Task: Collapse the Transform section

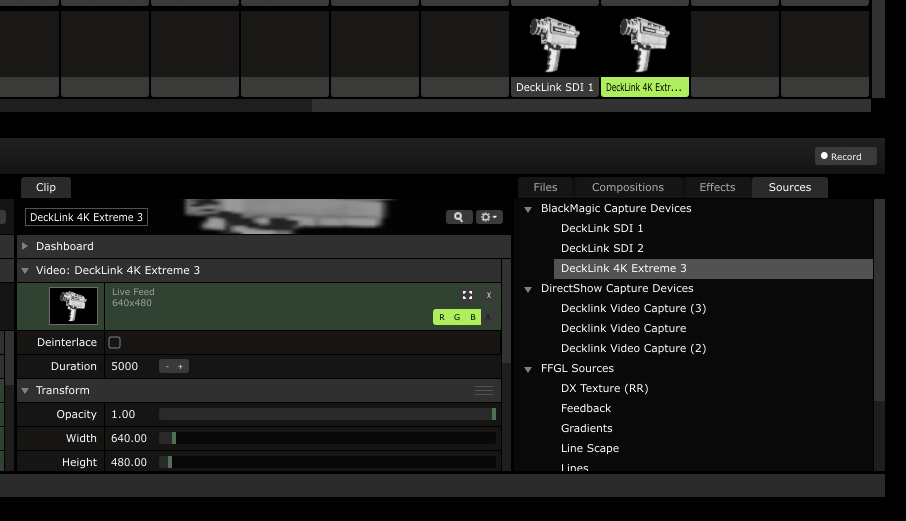Action: click(x=26, y=391)
